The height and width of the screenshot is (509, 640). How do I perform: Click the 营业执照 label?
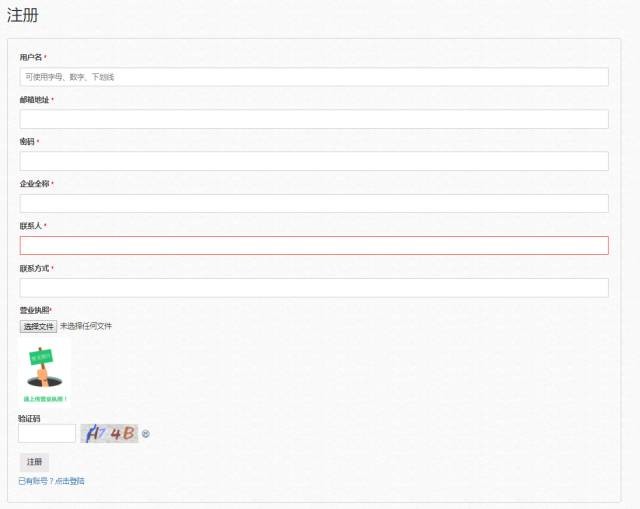pos(34,310)
